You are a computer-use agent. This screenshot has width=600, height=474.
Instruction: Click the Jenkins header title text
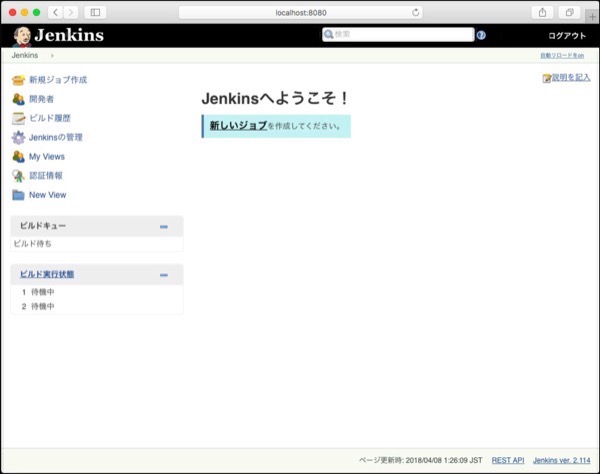pyautogui.click(x=69, y=35)
